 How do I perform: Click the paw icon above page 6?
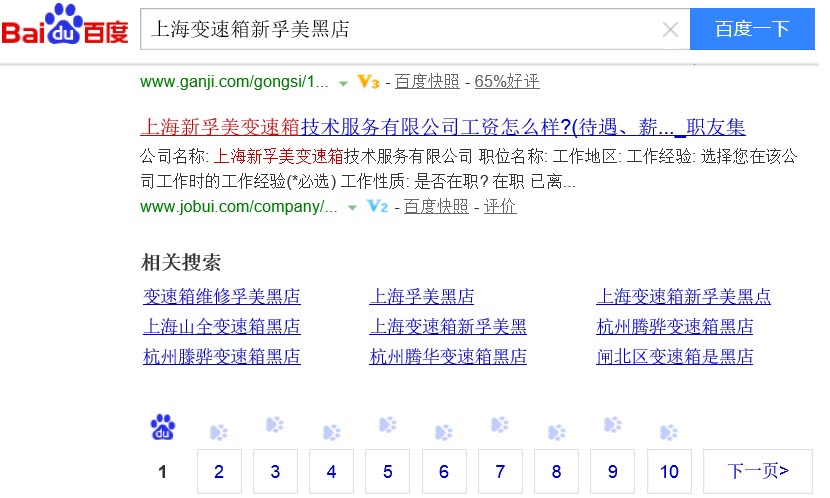tap(444, 432)
